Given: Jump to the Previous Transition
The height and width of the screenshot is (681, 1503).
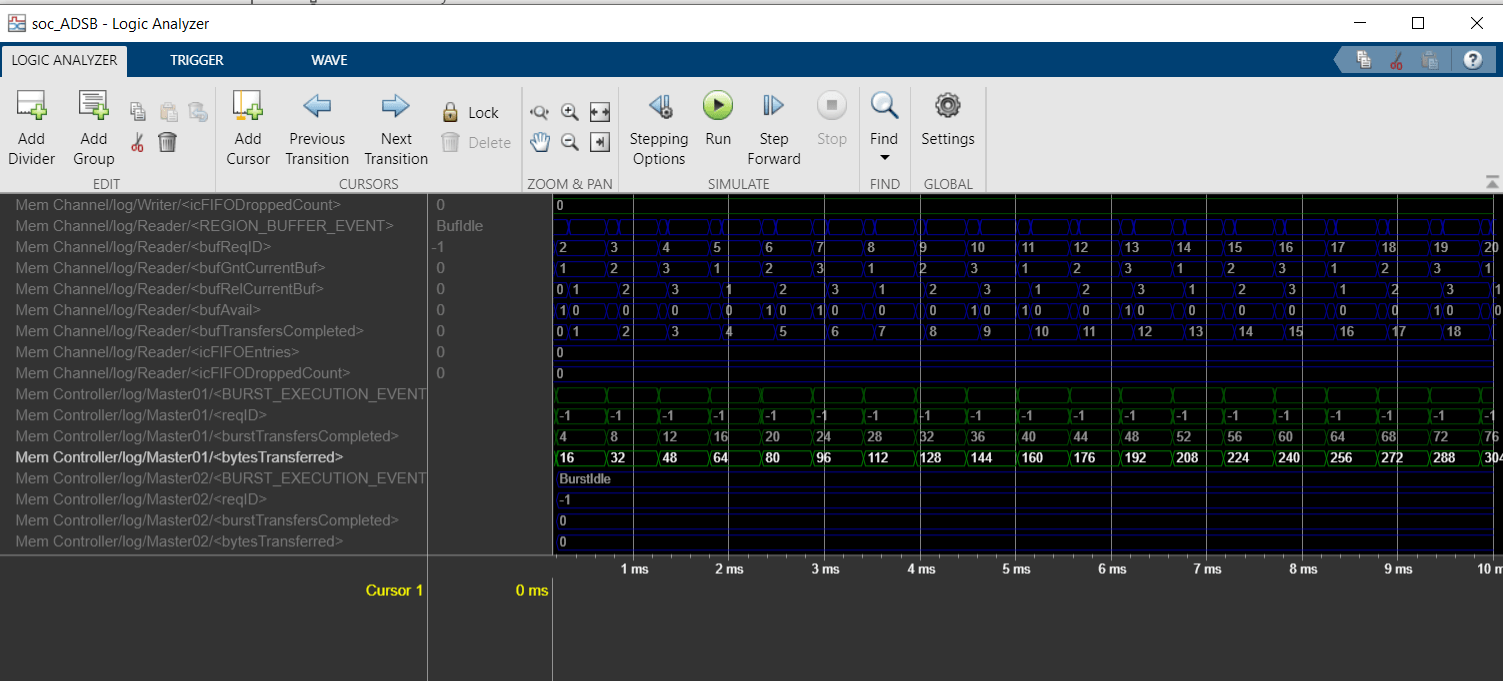Looking at the screenshot, I should [x=317, y=105].
